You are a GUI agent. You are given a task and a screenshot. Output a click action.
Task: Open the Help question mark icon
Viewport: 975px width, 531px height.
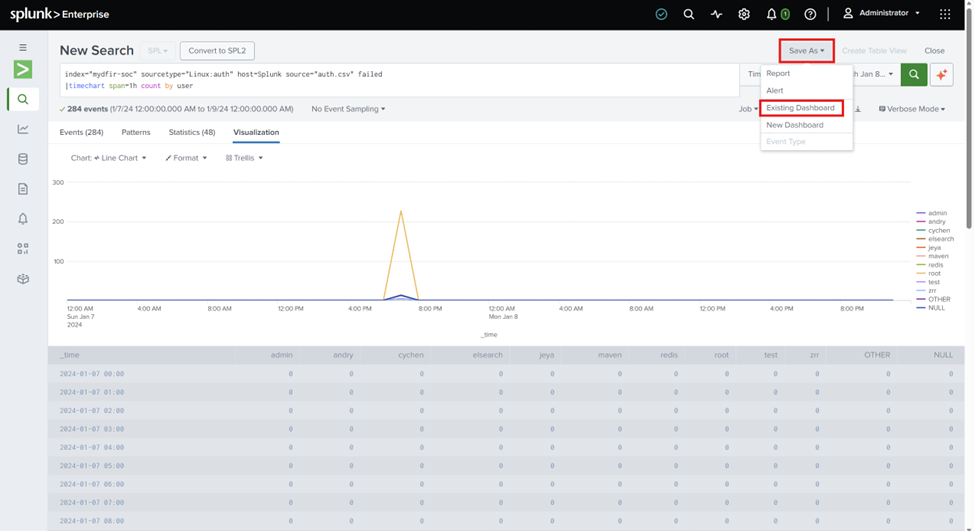point(810,14)
